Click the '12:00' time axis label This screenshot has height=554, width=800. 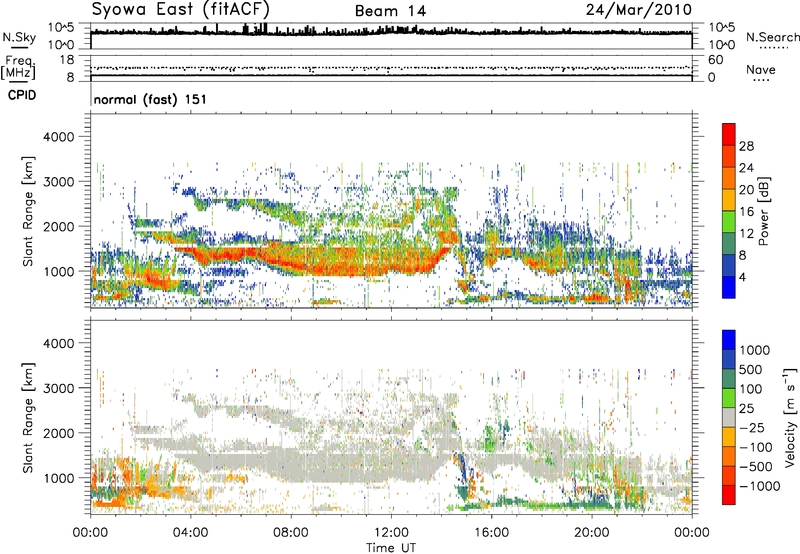point(391,533)
